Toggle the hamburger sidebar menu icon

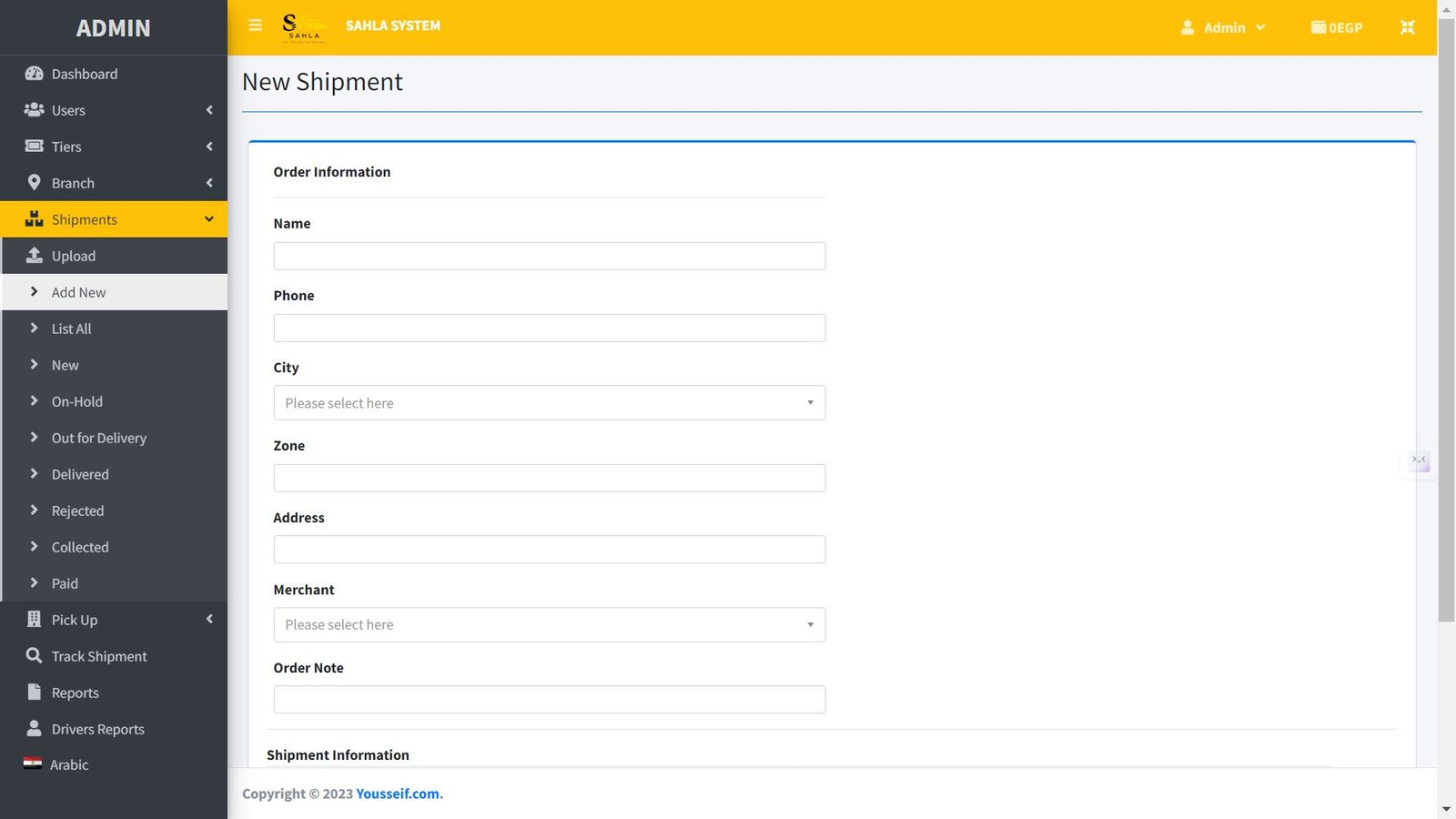(256, 25)
